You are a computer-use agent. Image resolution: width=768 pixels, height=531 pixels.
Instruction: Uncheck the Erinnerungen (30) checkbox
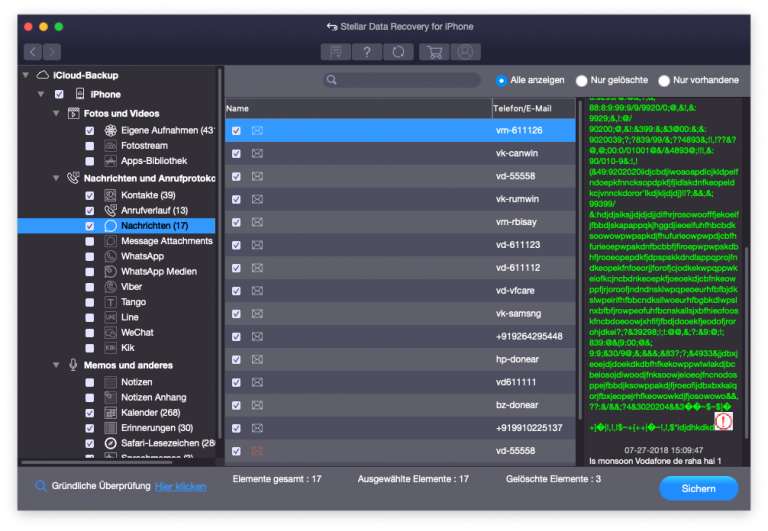(90, 428)
